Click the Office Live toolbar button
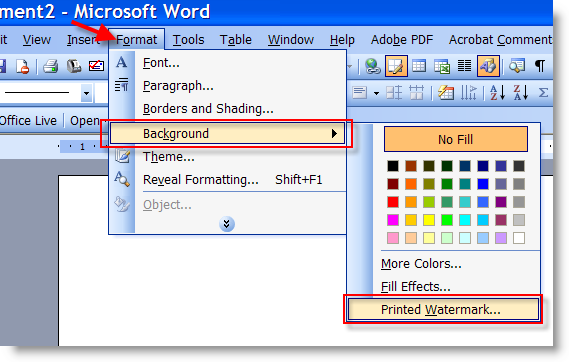Image resolution: width=569 pixels, height=362 pixels. pyautogui.click(x=28, y=120)
